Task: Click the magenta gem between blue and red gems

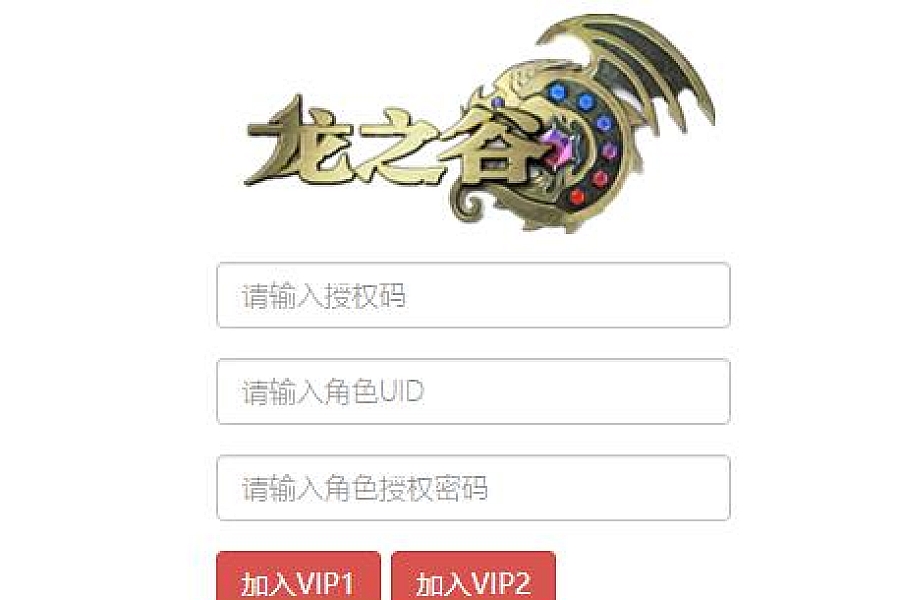Action: (609, 151)
